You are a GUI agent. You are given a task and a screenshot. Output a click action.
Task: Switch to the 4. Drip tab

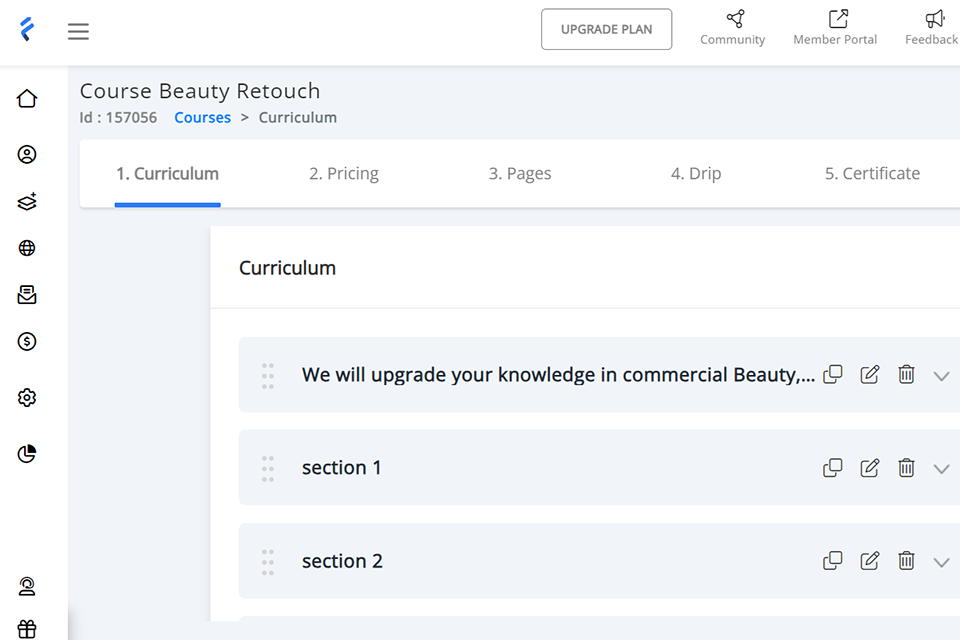pyautogui.click(x=696, y=174)
